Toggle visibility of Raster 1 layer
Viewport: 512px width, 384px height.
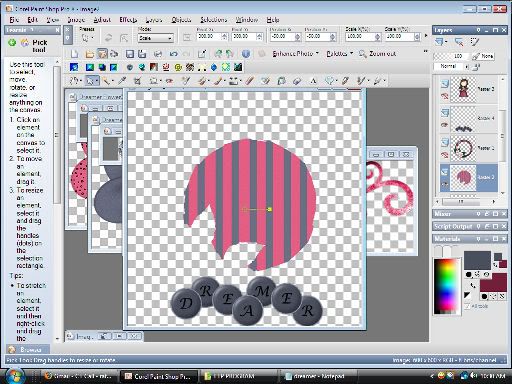tap(444, 155)
